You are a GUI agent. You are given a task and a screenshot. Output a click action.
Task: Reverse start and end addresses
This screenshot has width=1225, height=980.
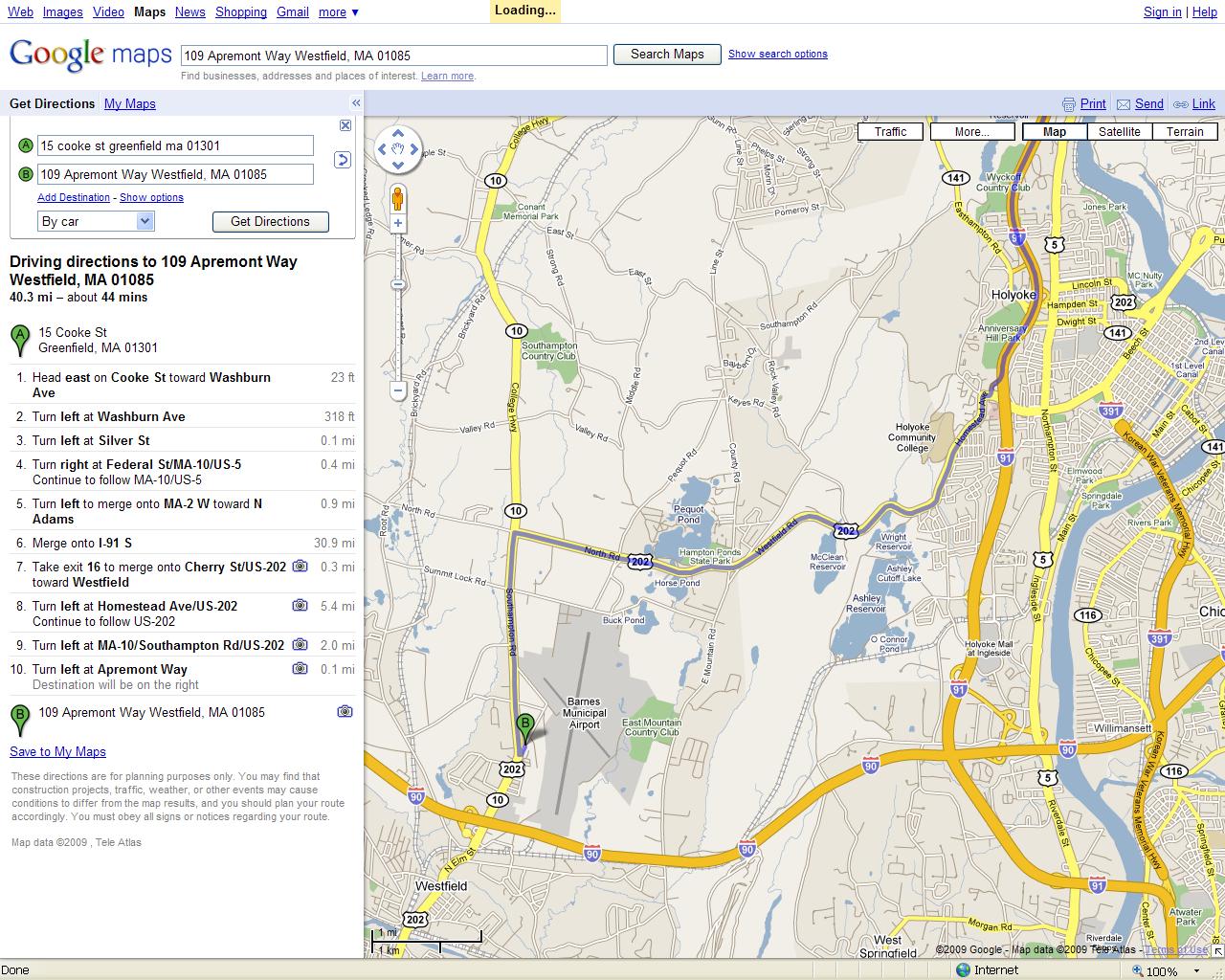click(x=343, y=160)
